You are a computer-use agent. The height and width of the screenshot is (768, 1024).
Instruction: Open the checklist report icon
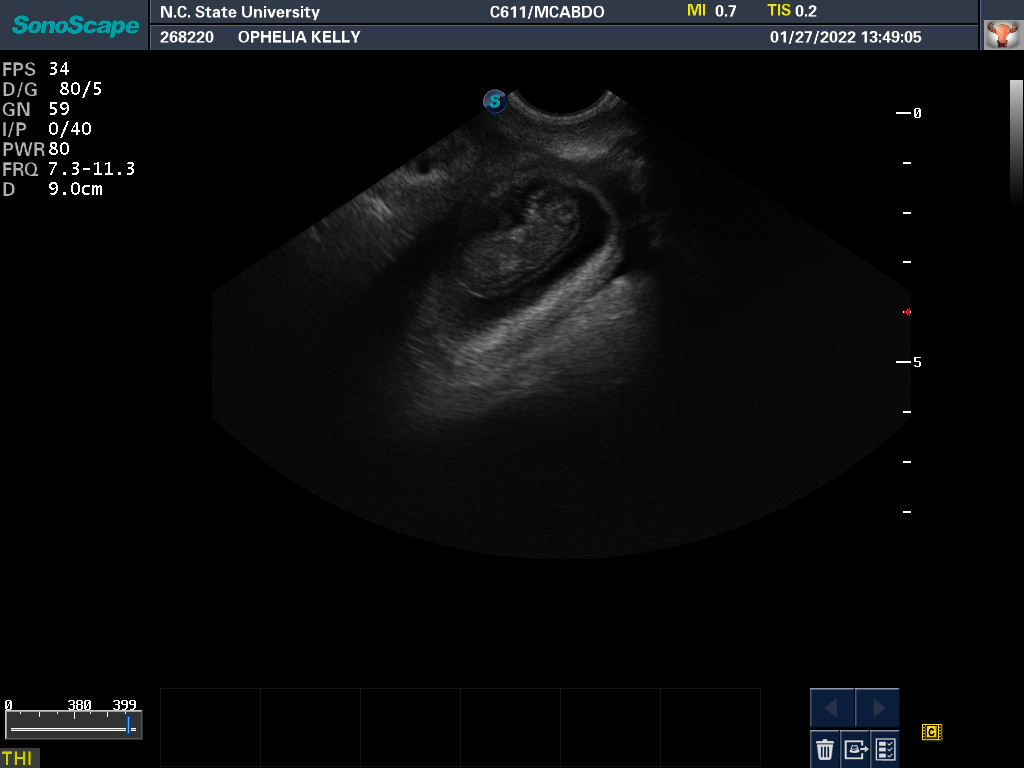[x=885, y=748]
